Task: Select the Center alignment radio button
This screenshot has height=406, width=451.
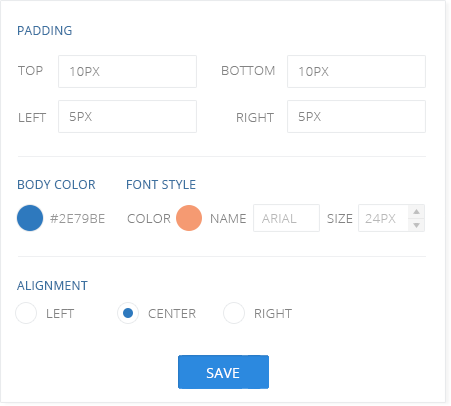Action: 128,313
